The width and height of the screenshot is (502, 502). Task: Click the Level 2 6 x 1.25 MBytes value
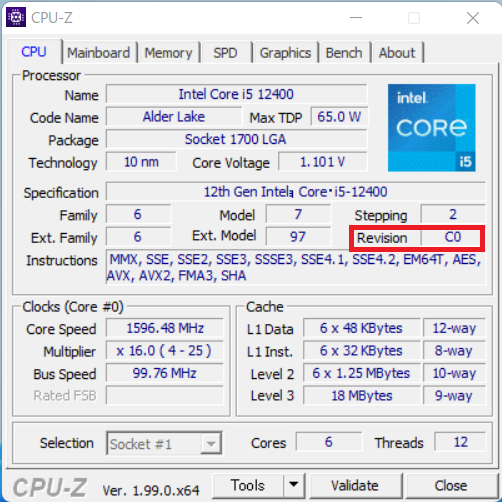(x=362, y=373)
